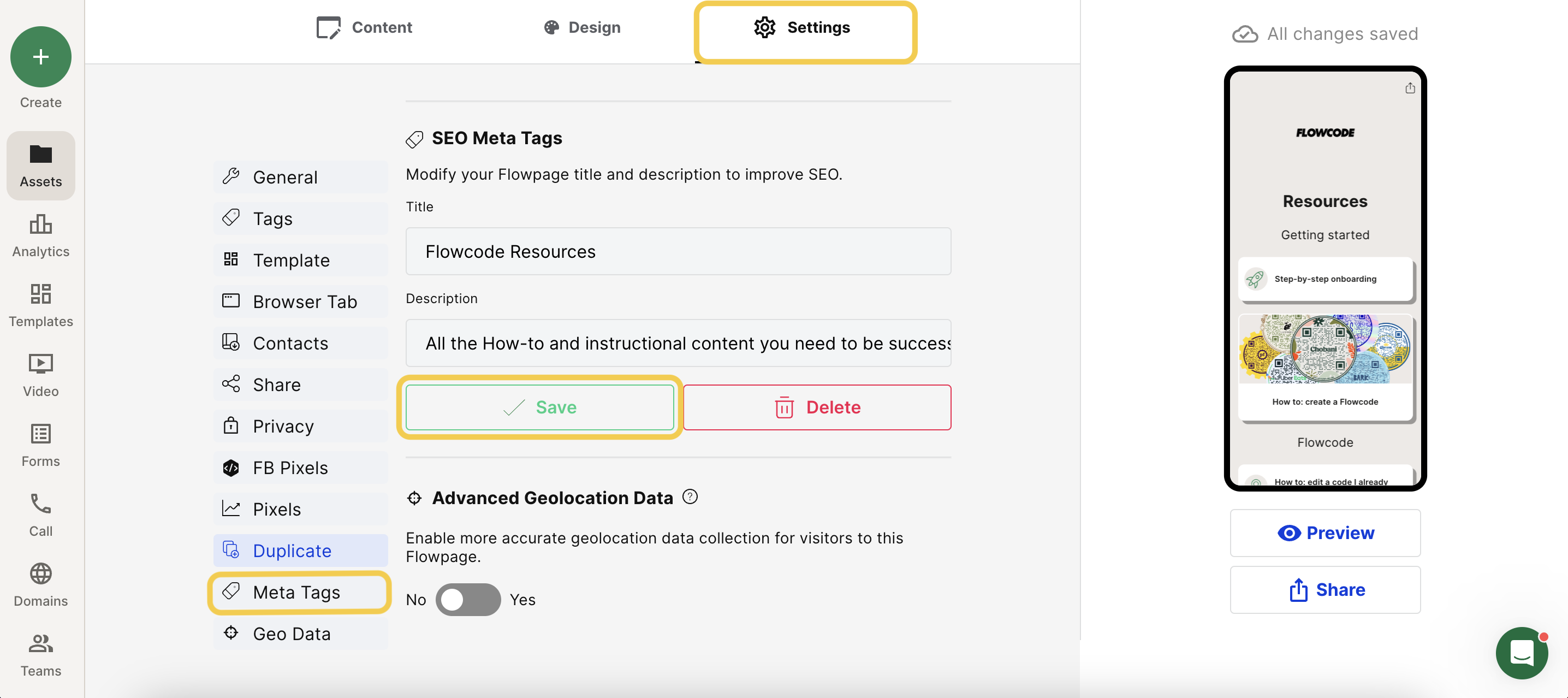Click the help icon beside Advanced Geolocation Data
Viewport: 1568px width, 698px height.
690,497
